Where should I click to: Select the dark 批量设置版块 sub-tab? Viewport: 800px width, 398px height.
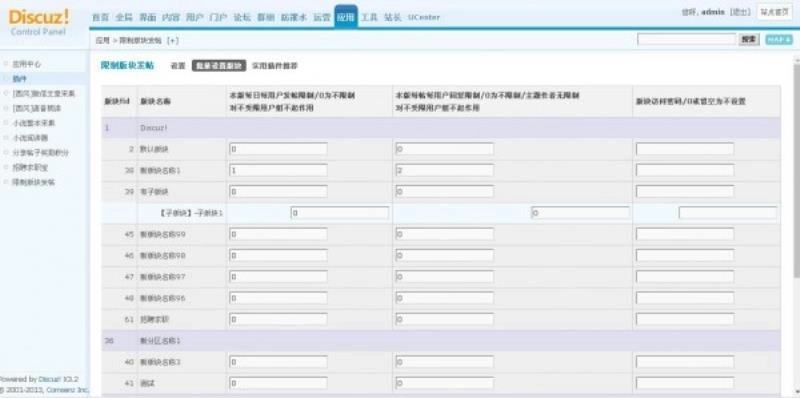click(219, 66)
